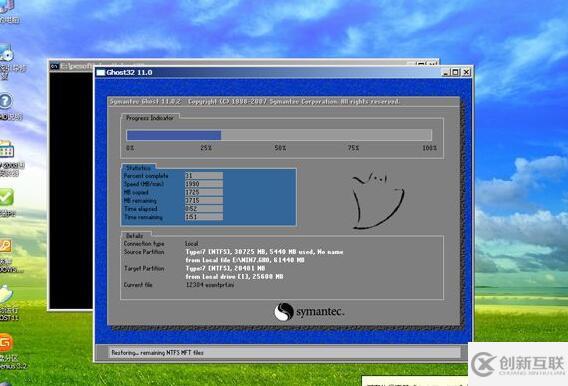This screenshot has width=568, height=386.
Task: Click the Target Partition NTFS details line
Action: 225,268
